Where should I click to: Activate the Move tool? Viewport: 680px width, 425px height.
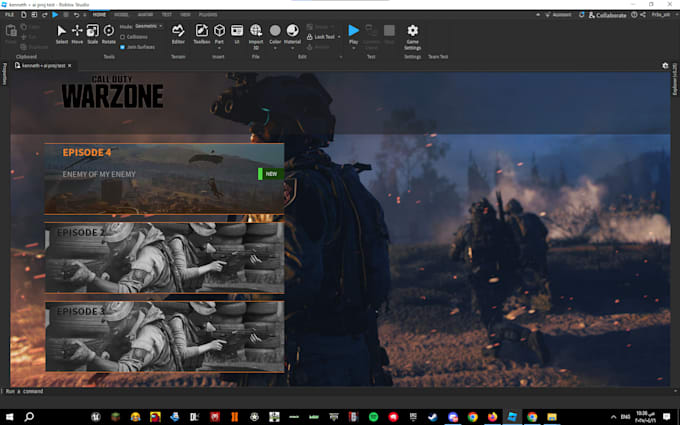(x=77, y=34)
